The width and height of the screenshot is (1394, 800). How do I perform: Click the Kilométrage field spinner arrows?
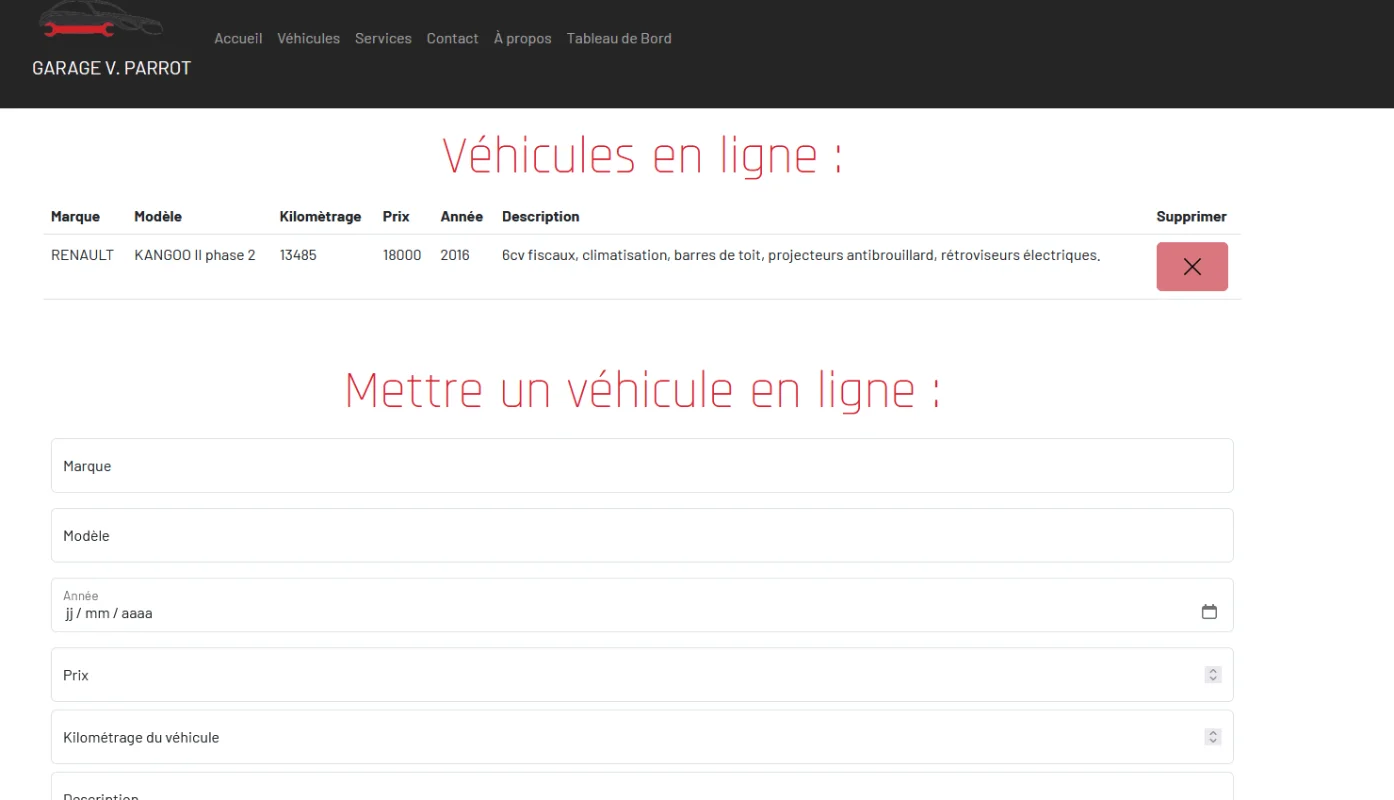(x=1213, y=737)
